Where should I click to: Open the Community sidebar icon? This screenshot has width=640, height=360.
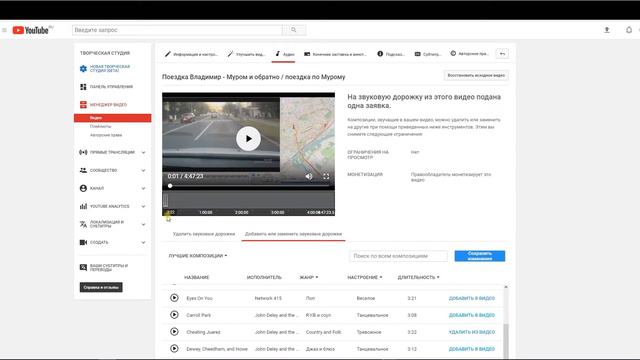click(x=83, y=170)
